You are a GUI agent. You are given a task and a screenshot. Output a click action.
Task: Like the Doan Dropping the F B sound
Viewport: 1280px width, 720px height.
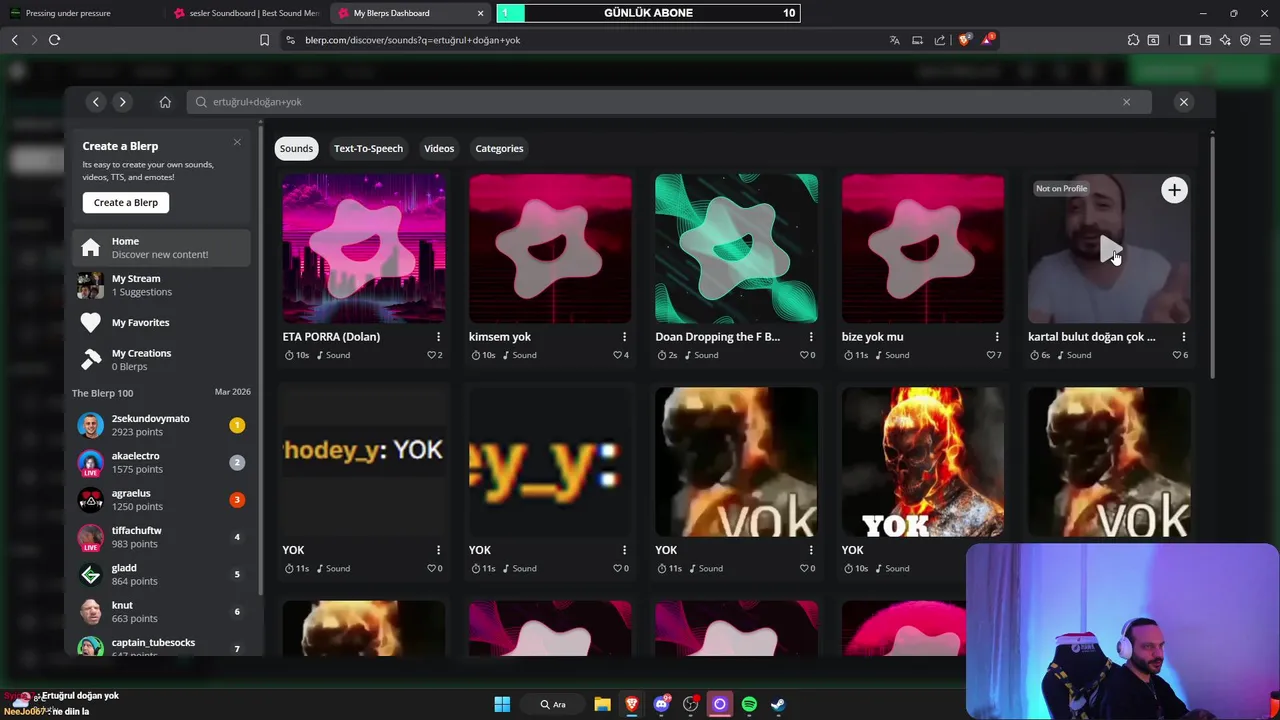[x=807, y=355]
